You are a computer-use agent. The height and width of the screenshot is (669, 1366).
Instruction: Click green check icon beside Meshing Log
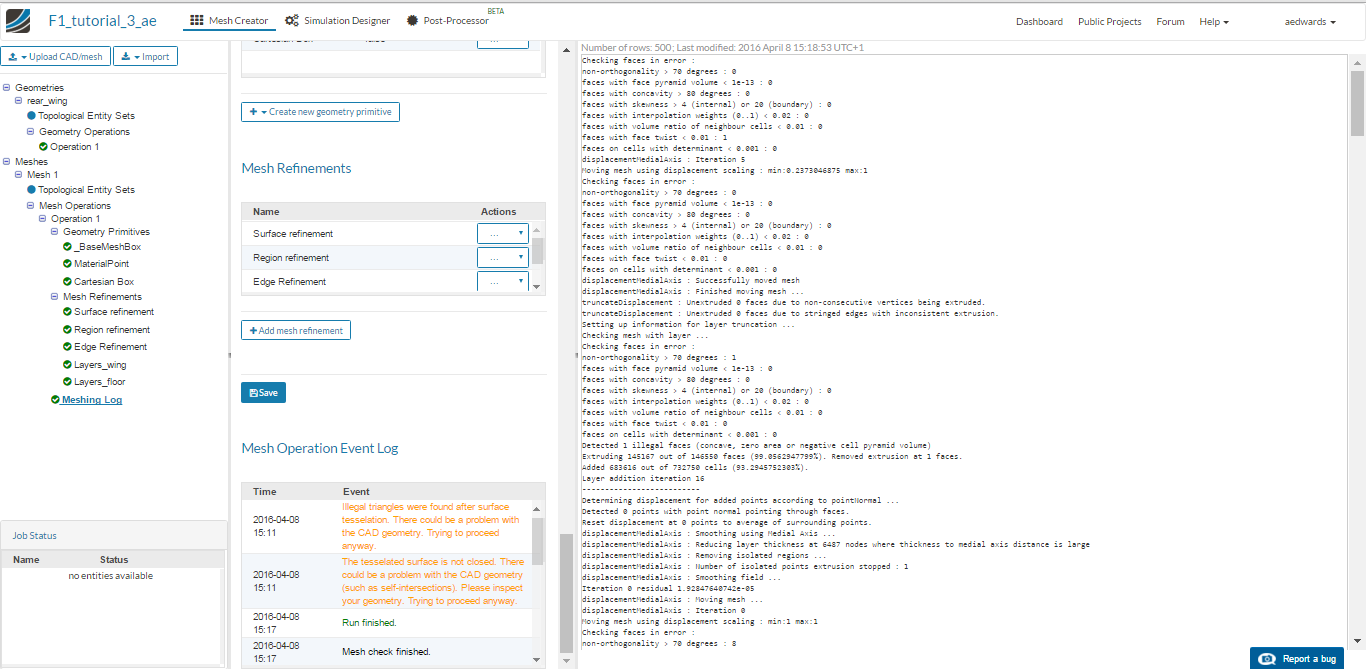55,400
